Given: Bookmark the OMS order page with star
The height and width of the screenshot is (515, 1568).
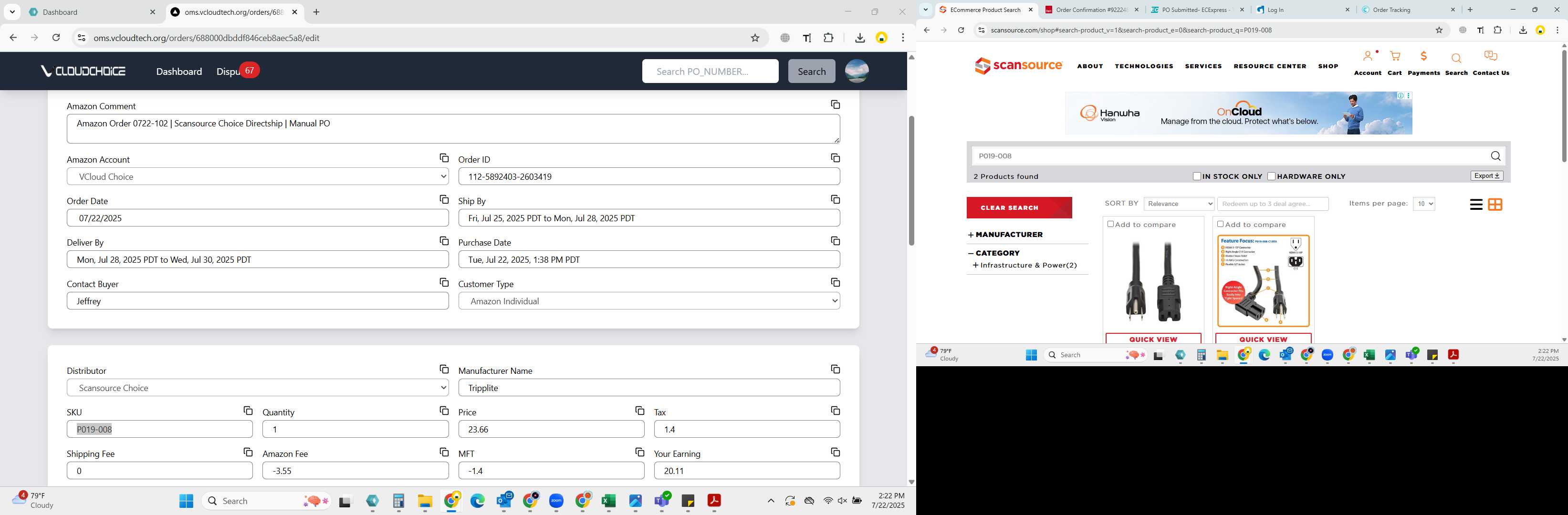Looking at the screenshot, I should point(755,38).
